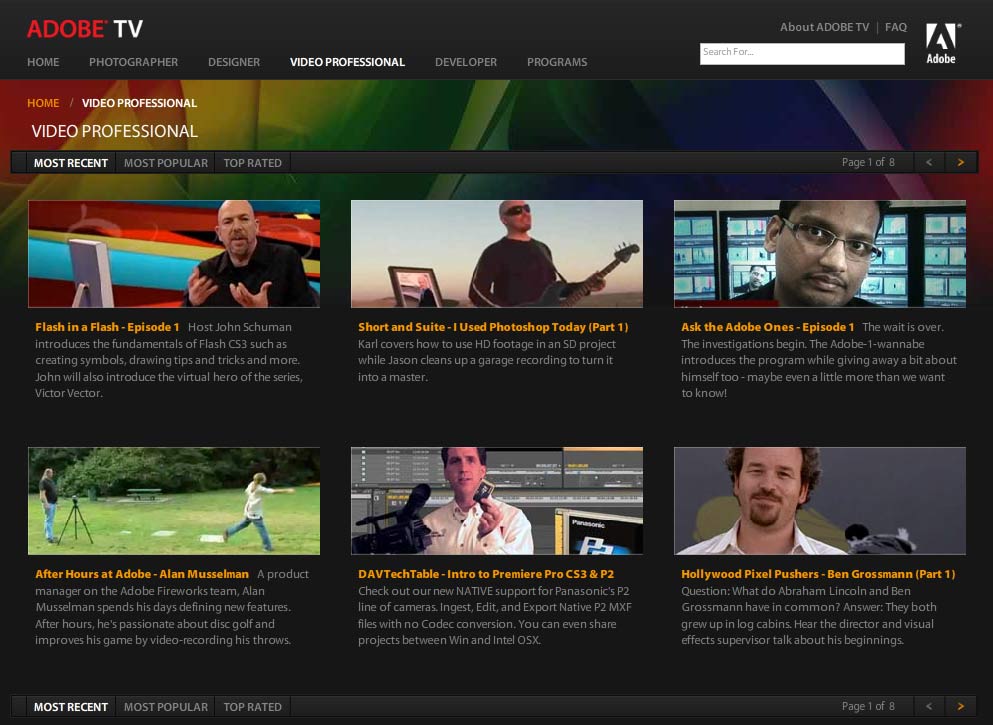Open the Developer channel
The width and height of the screenshot is (993, 725).
click(466, 62)
